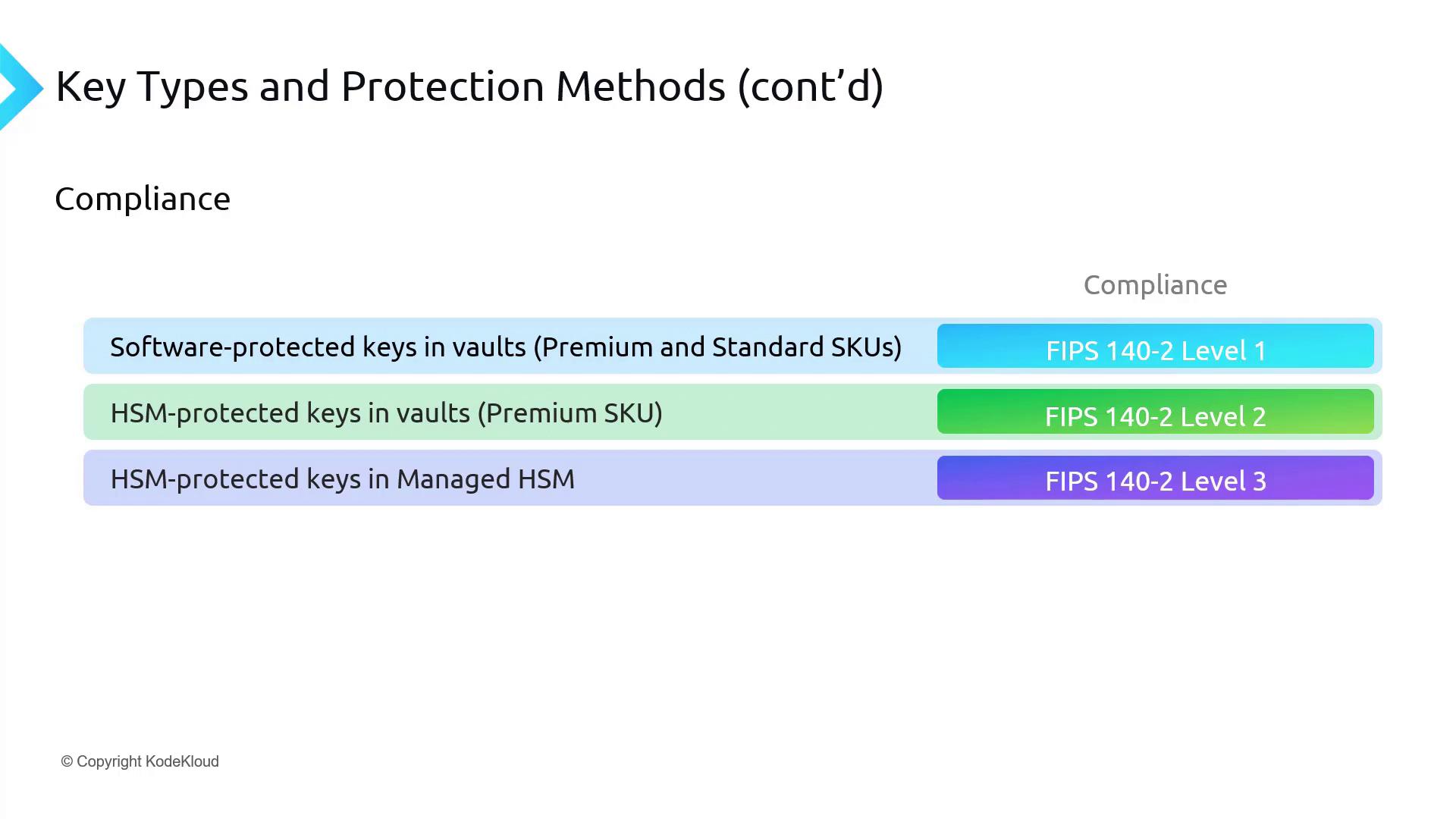
Task: Click the gray Compliance column header
Action: tap(1155, 285)
